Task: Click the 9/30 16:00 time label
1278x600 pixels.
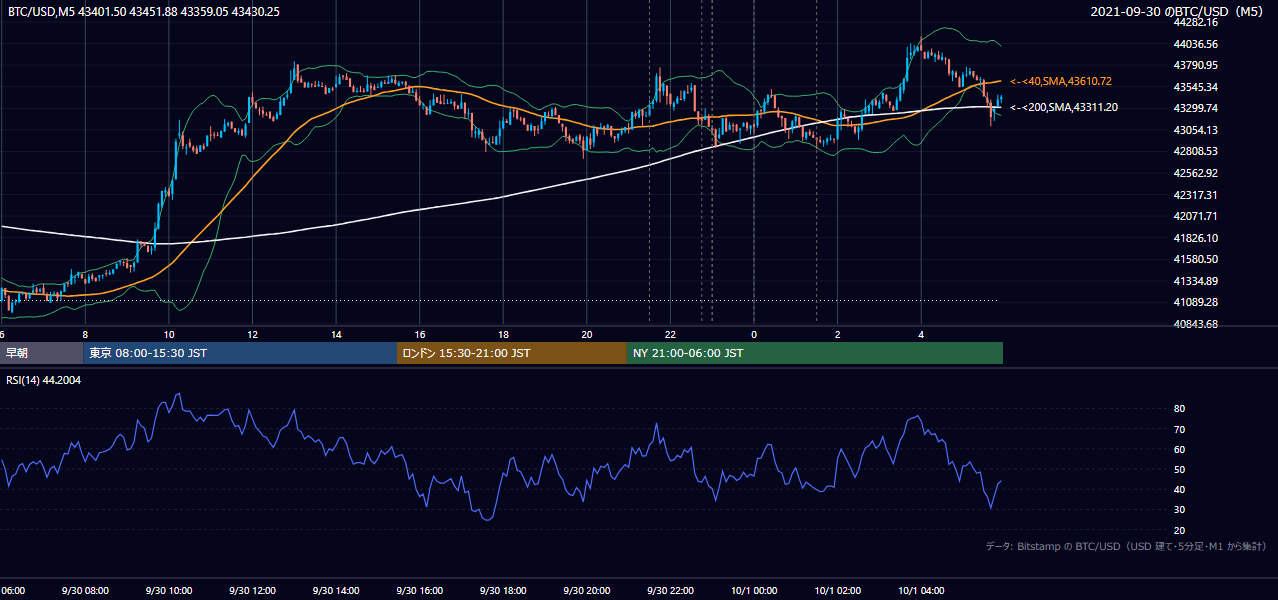Action: tap(419, 591)
